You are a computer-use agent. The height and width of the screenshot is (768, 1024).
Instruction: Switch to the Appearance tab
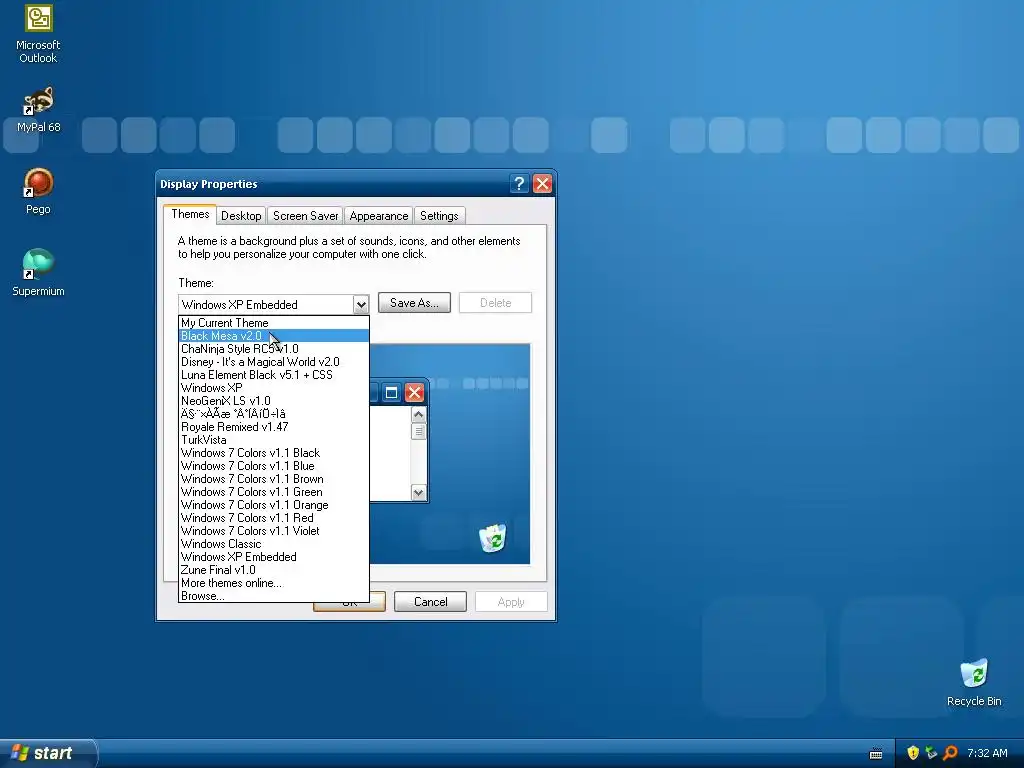point(379,216)
